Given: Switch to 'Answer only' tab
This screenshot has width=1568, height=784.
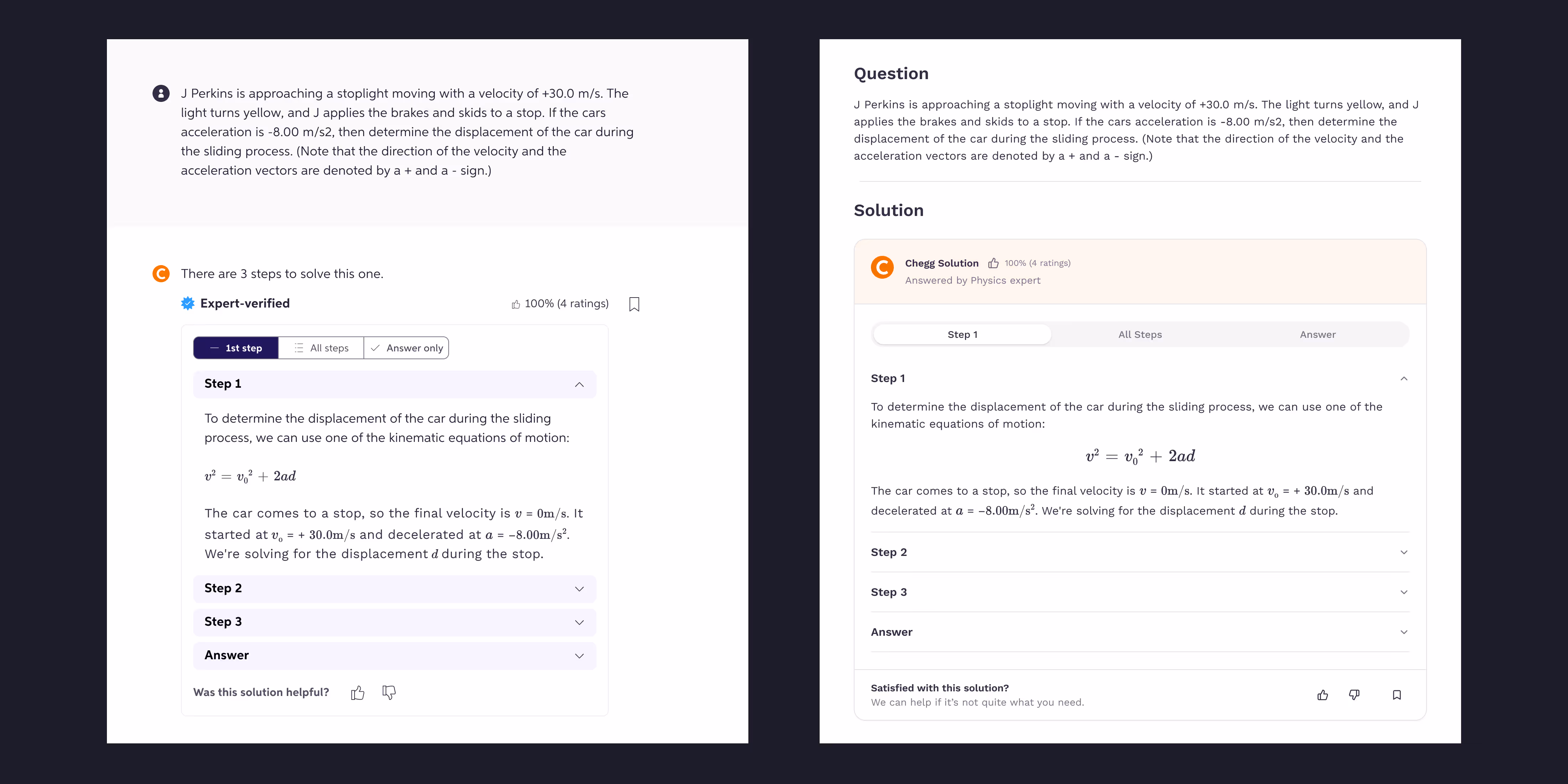Looking at the screenshot, I should (x=407, y=348).
